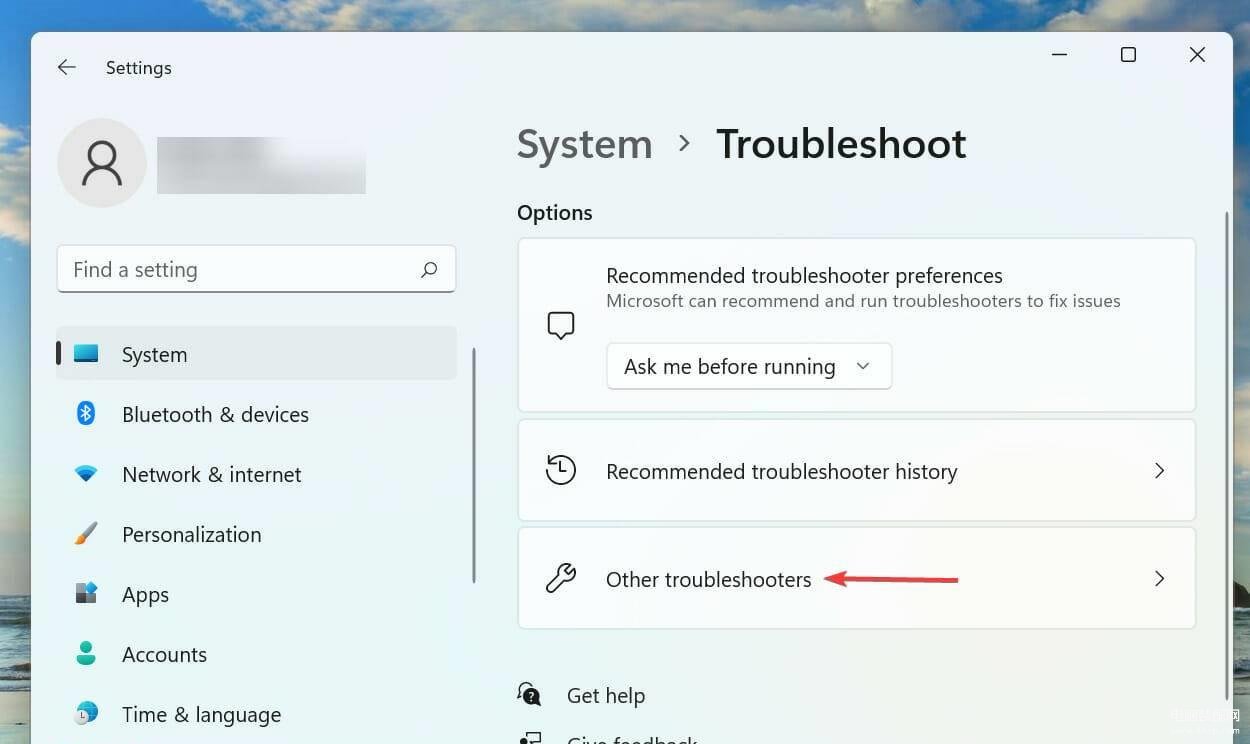Viewport: 1250px width, 744px height.
Task: Click the magnifier icon in the search box
Action: [429, 269]
